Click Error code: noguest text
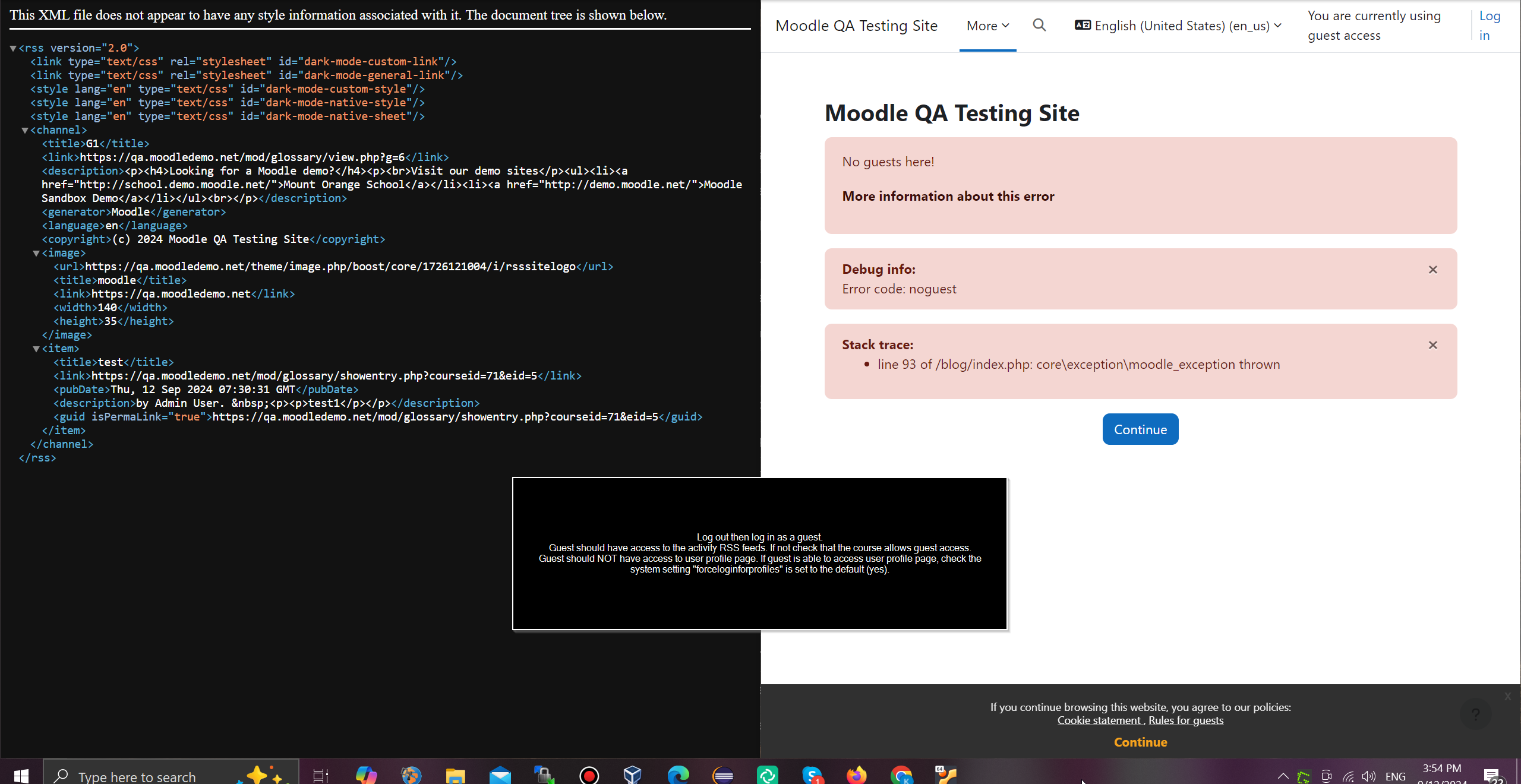Screen dimensions: 1521x784 (x=899, y=289)
